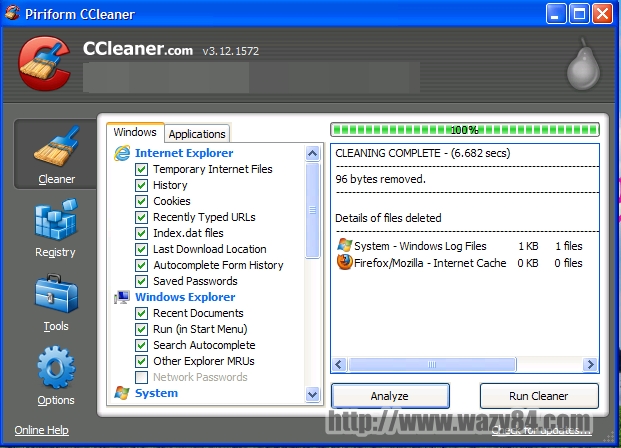Click the 100% progress bar
This screenshot has width=621, height=448.
click(465, 130)
